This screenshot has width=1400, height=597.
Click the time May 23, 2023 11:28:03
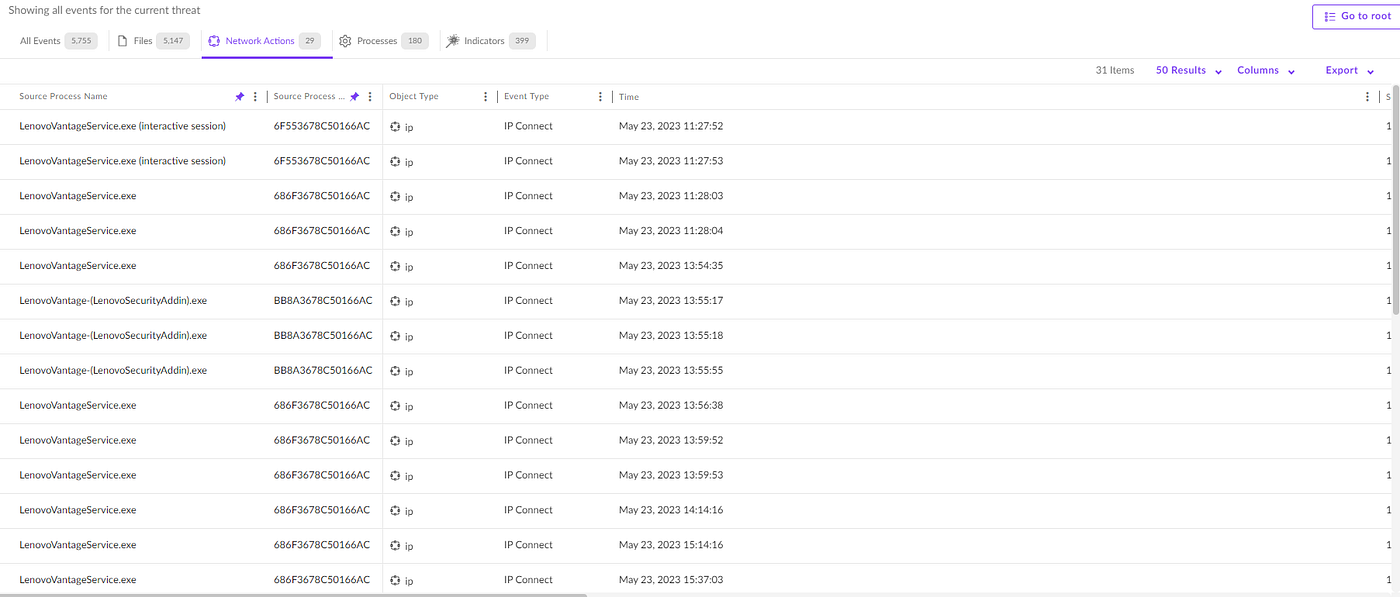point(671,196)
